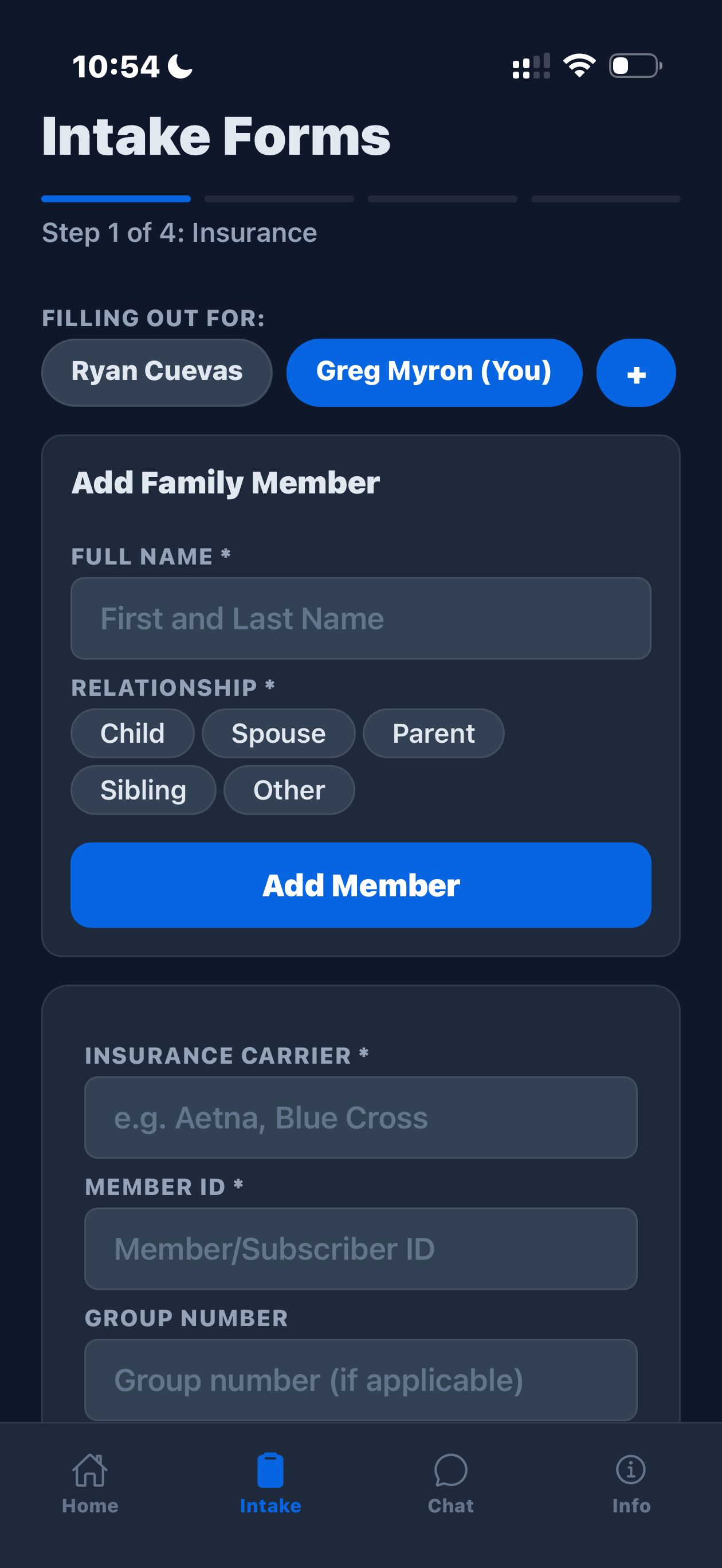Tap the second step progress bar segment

tap(279, 198)
